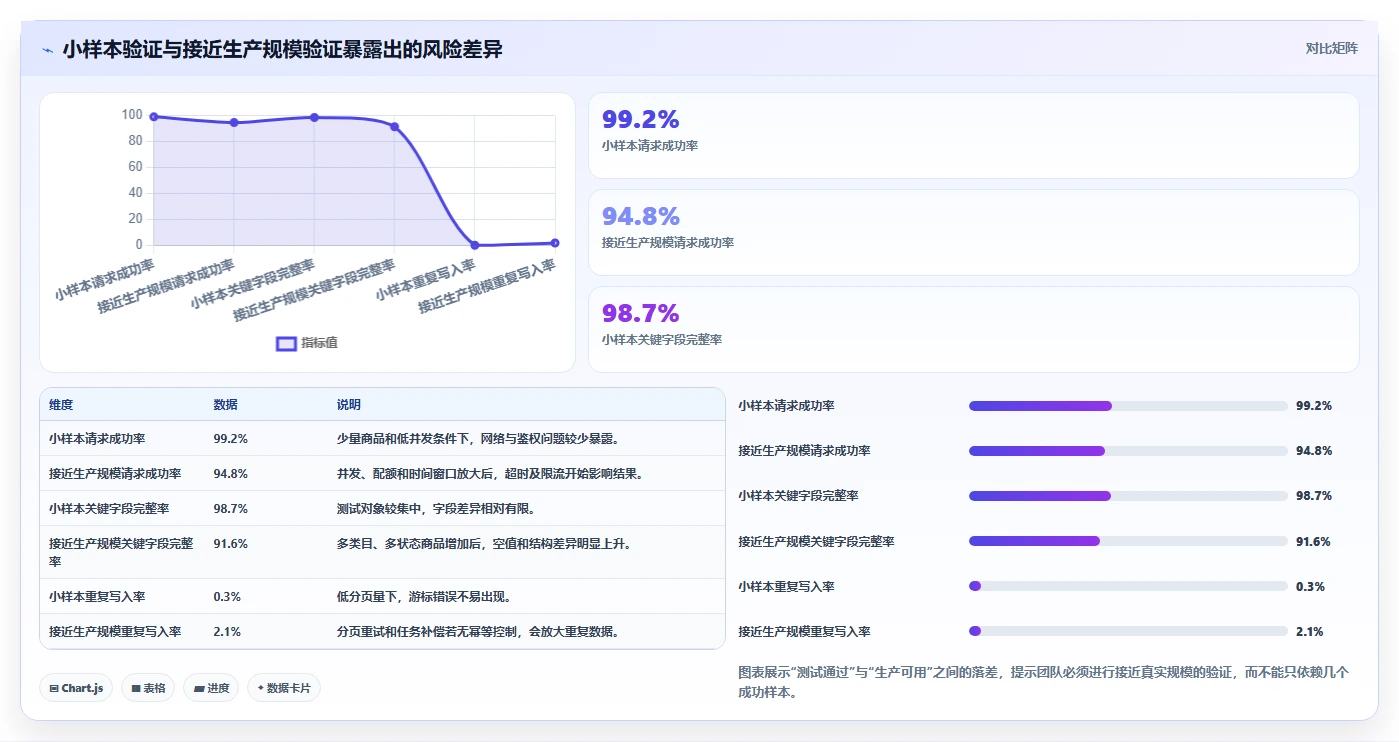Click the 接近生产规模重复写入率 chart data point
The image size is (1399, 742).
555,243
